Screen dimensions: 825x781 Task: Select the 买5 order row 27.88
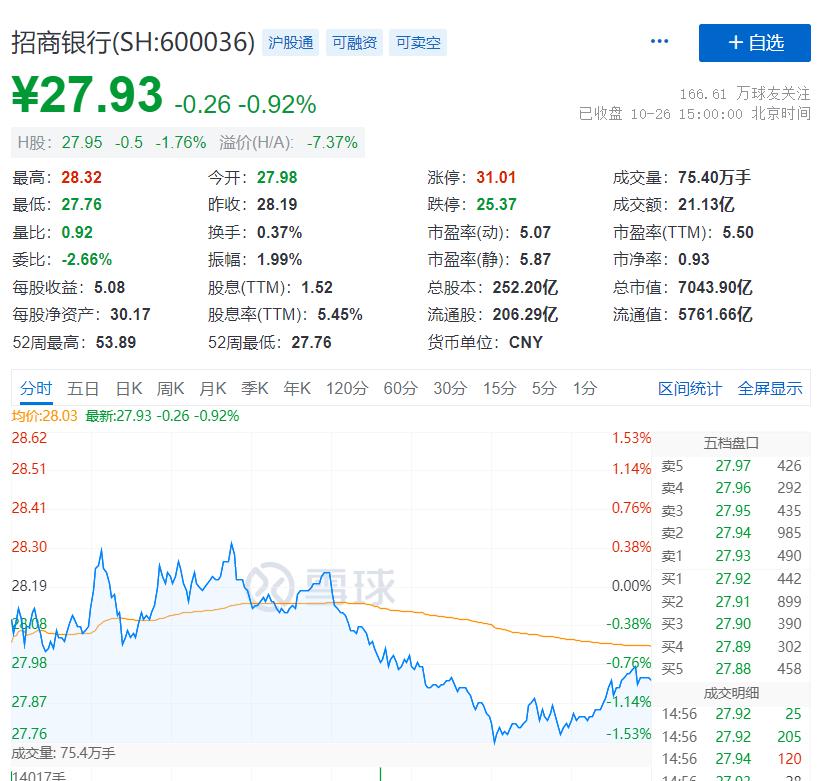tap(731, 669)
